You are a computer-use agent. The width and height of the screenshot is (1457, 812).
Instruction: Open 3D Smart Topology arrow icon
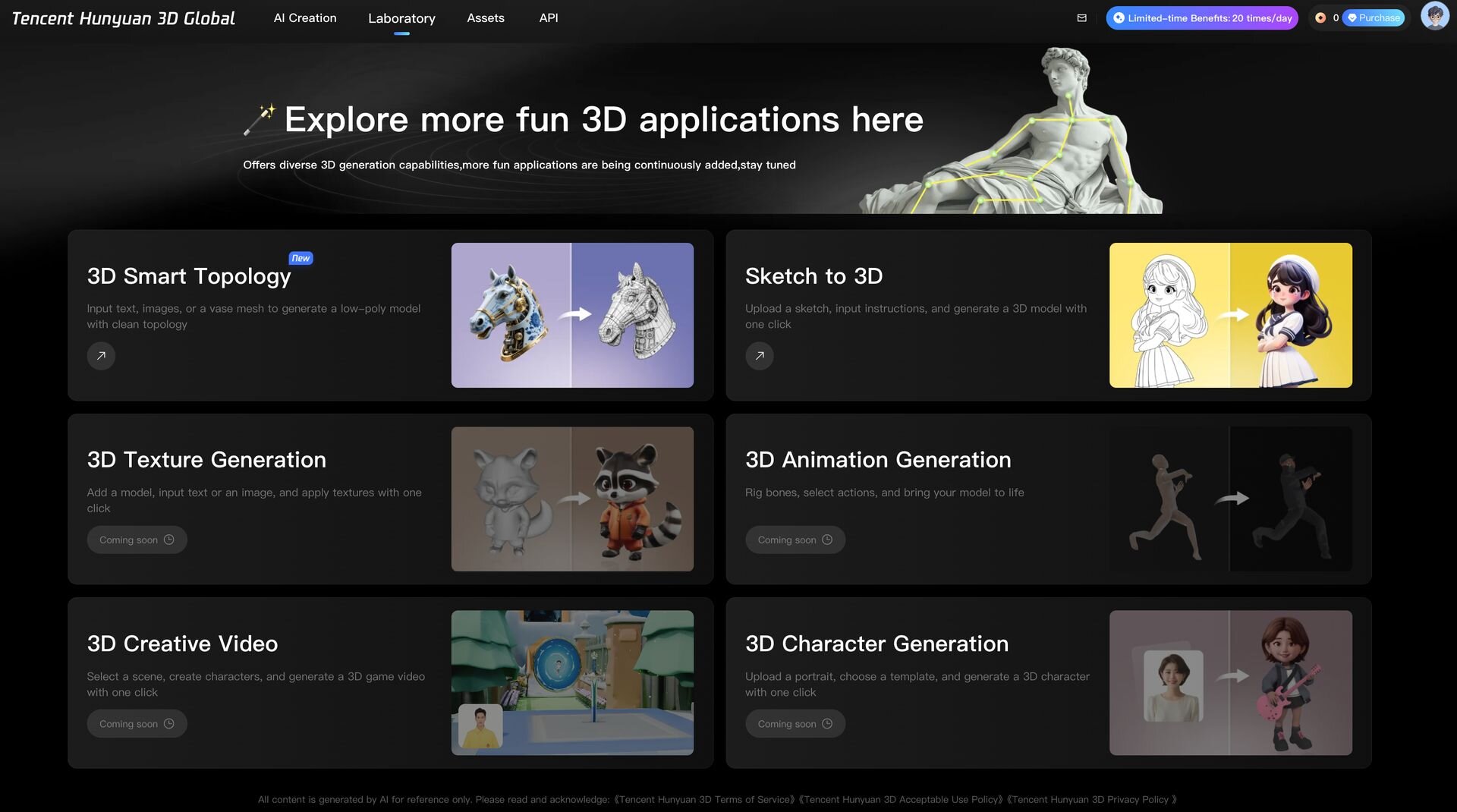click(x=101, y=356)
